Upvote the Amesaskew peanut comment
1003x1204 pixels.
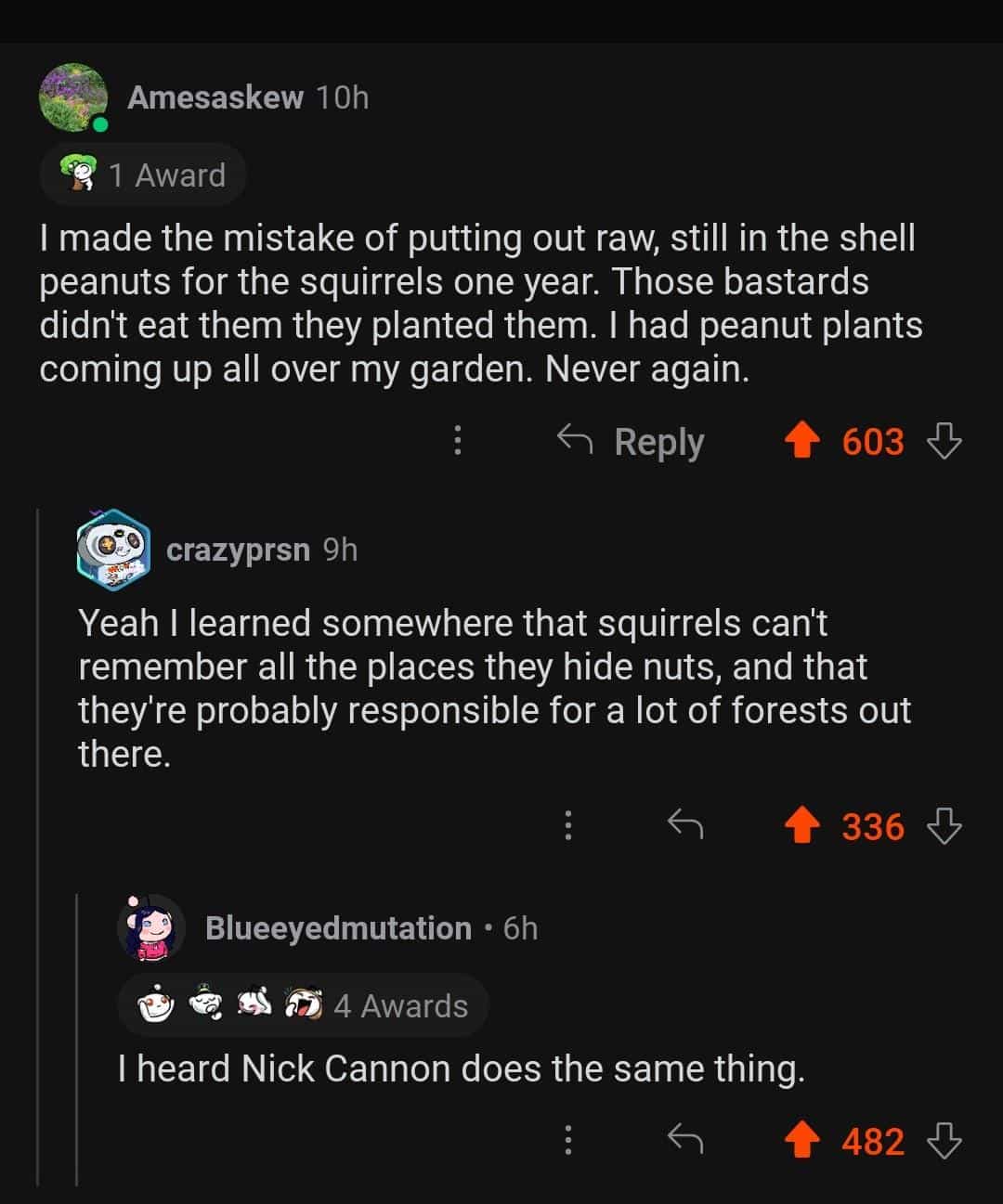[803, 441]
